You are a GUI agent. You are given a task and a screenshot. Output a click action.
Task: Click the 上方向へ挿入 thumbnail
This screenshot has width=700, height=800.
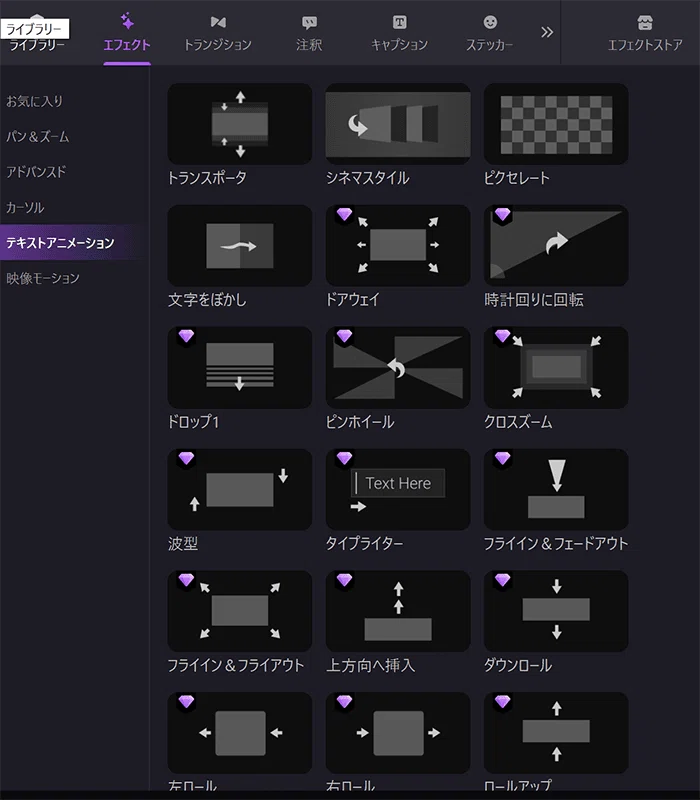[x=398, y=611]
